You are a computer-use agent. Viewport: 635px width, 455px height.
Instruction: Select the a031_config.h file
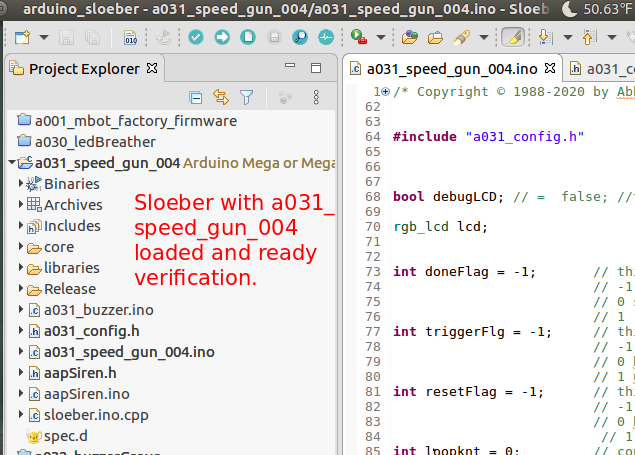[91, 331]
